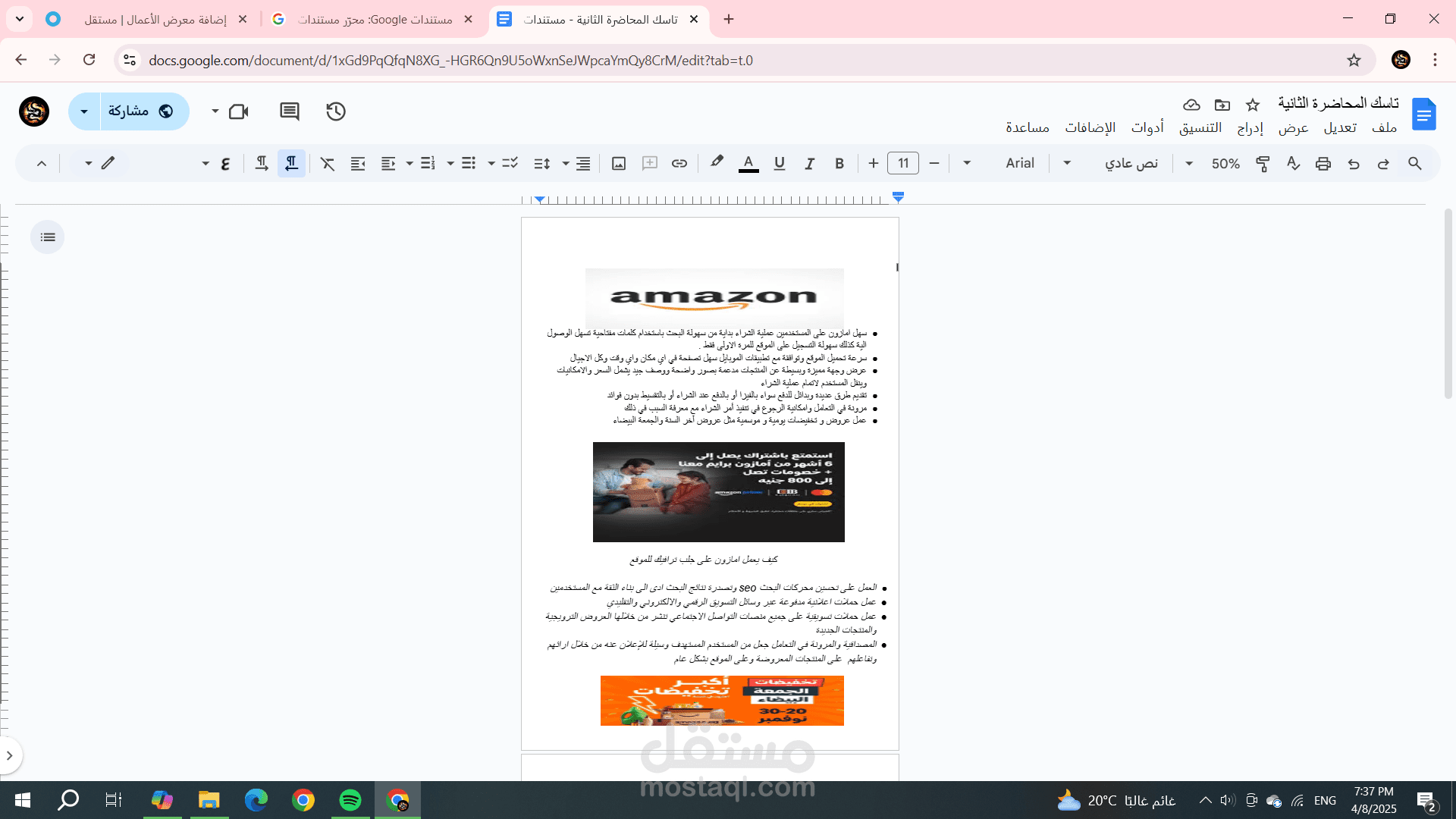Open the ملف menu
1456x819 pixels.
[1384, 127]
